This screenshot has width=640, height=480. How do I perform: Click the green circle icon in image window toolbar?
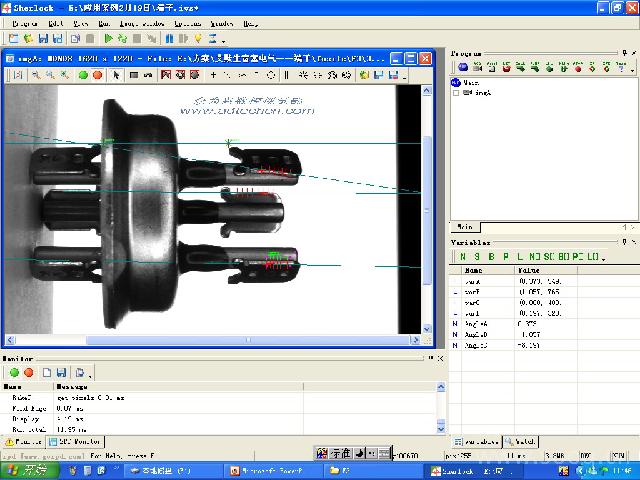pyautogui.click(x=83, y=75)
